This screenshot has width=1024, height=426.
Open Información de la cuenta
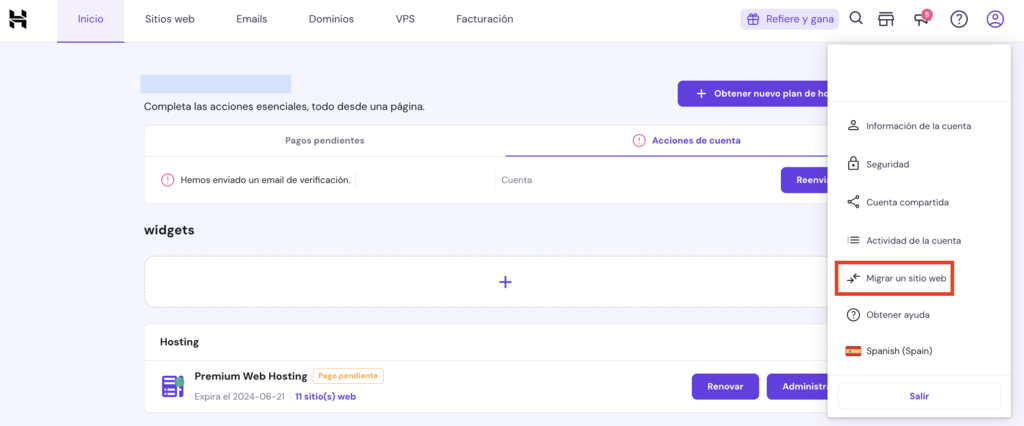(x=917, y=126)
